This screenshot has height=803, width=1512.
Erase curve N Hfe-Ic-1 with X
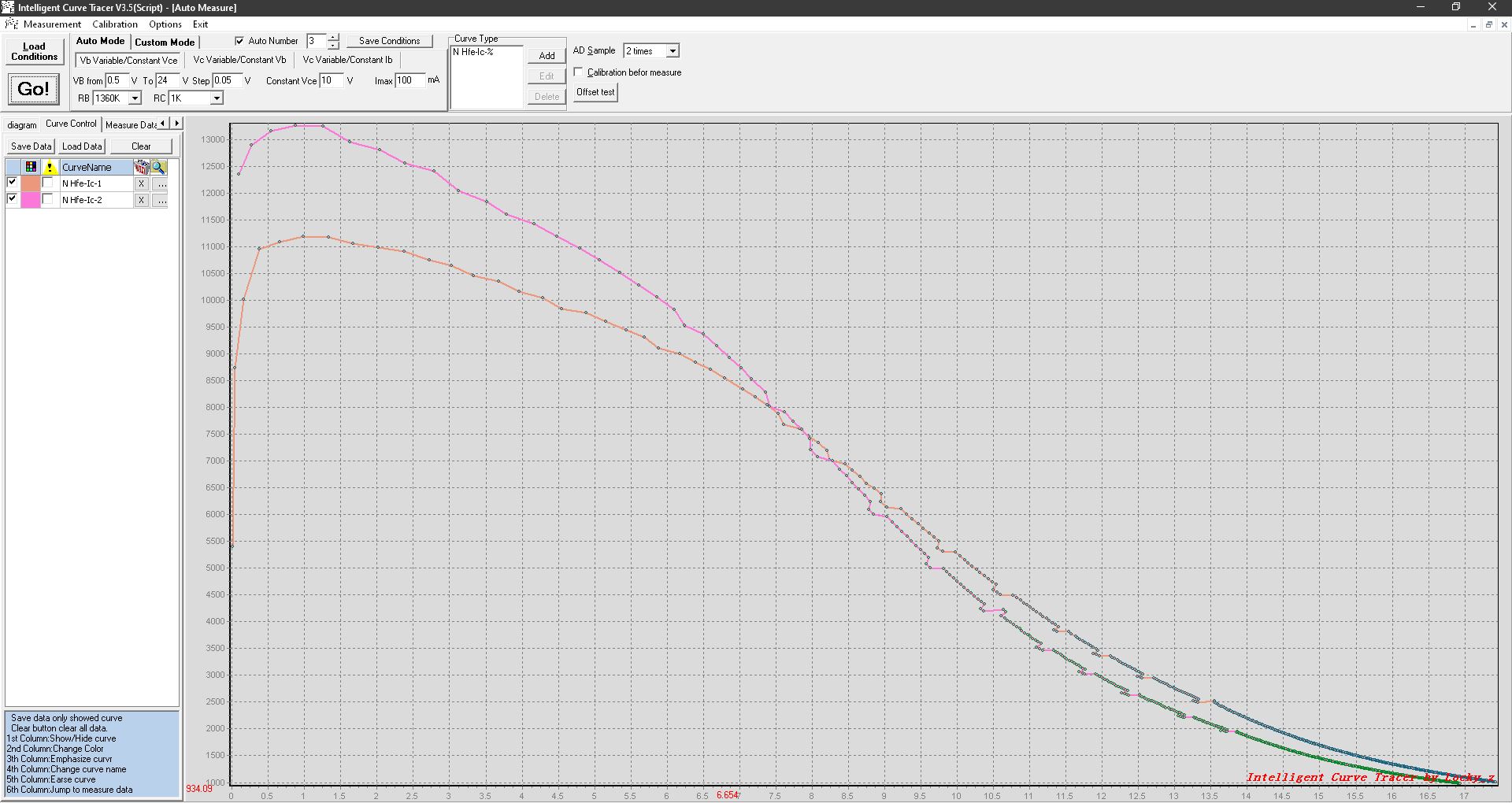[141, 183]
